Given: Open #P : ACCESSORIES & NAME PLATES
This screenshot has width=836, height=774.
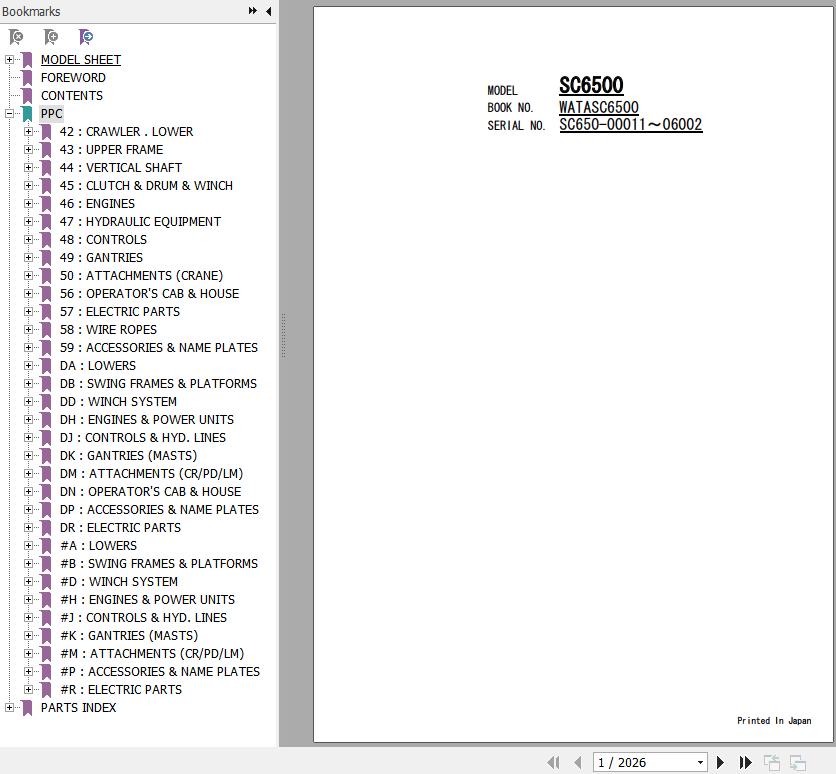Looking at the screenshot, I should click(160, 672).
